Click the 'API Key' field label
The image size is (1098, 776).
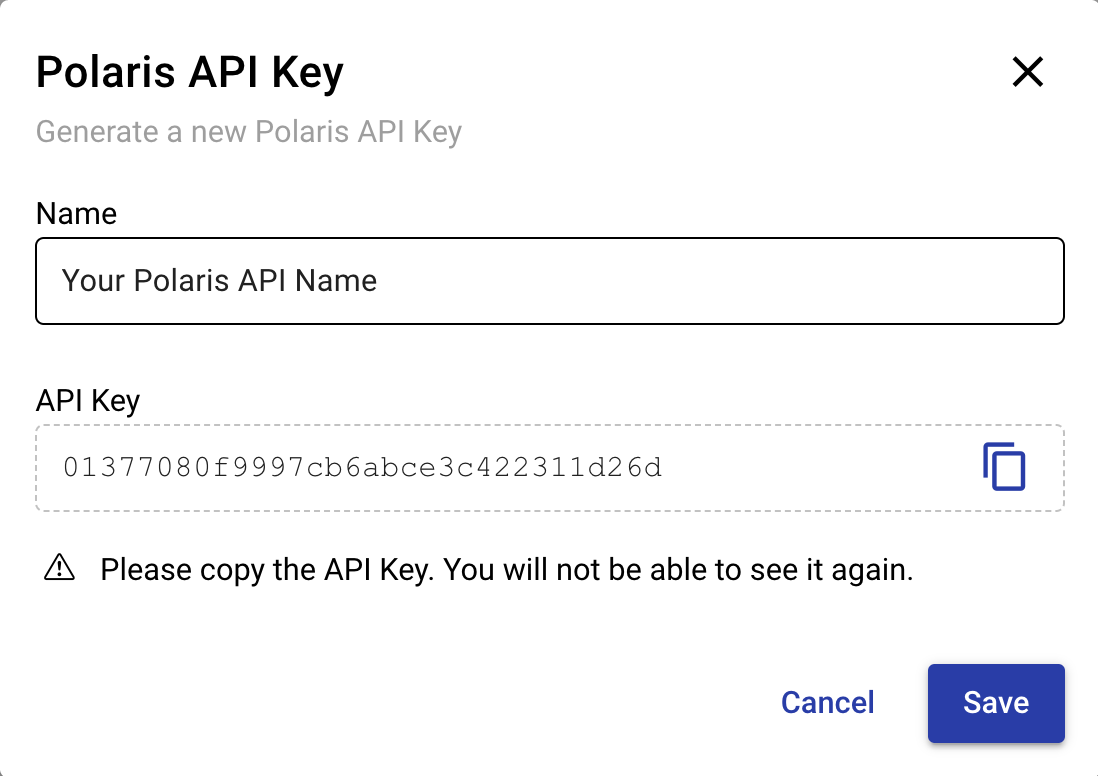(x=88, y=401)
